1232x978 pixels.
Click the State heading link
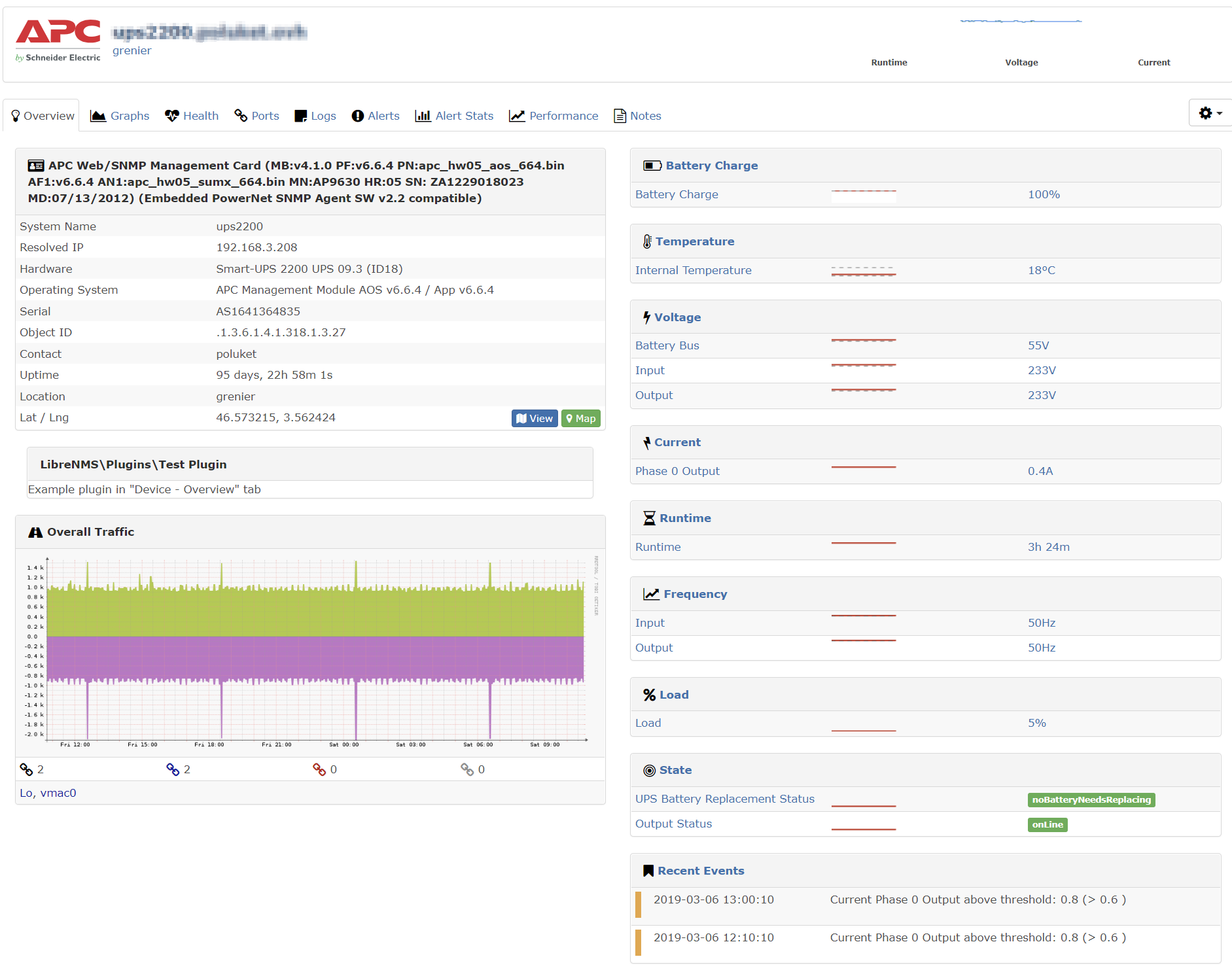pyautogui.click(x=675, y=770)
